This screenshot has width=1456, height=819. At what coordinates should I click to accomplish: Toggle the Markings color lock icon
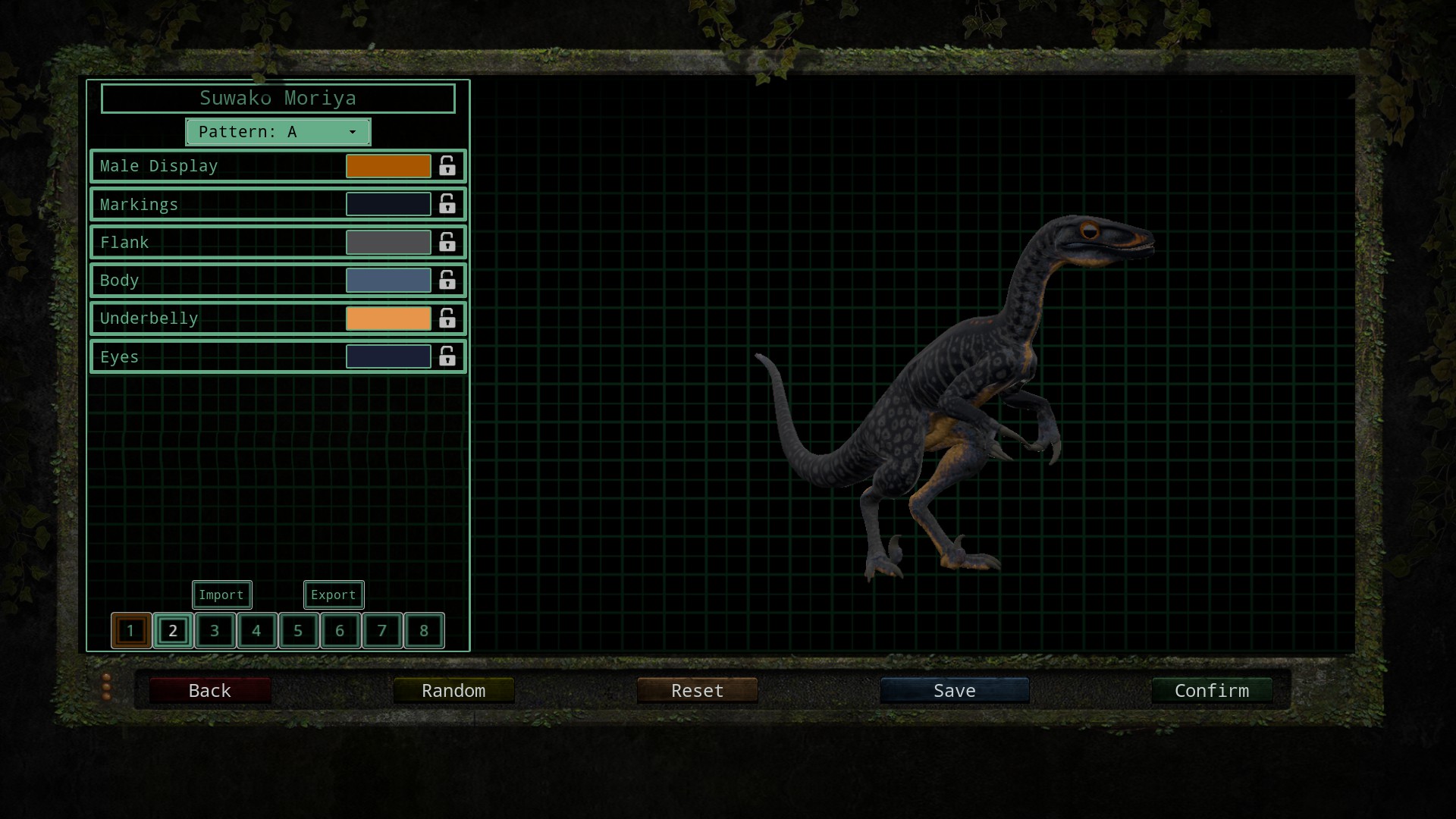447,204
